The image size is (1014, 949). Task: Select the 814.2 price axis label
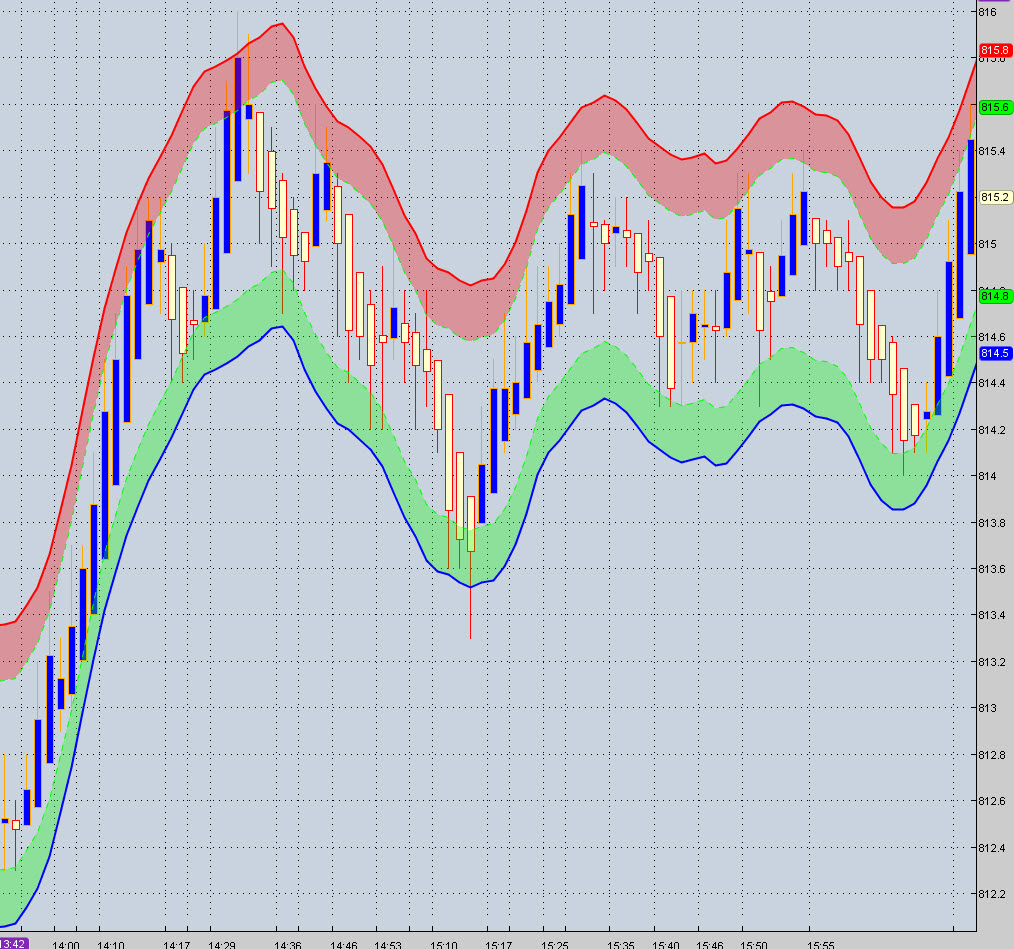point(992,430)
